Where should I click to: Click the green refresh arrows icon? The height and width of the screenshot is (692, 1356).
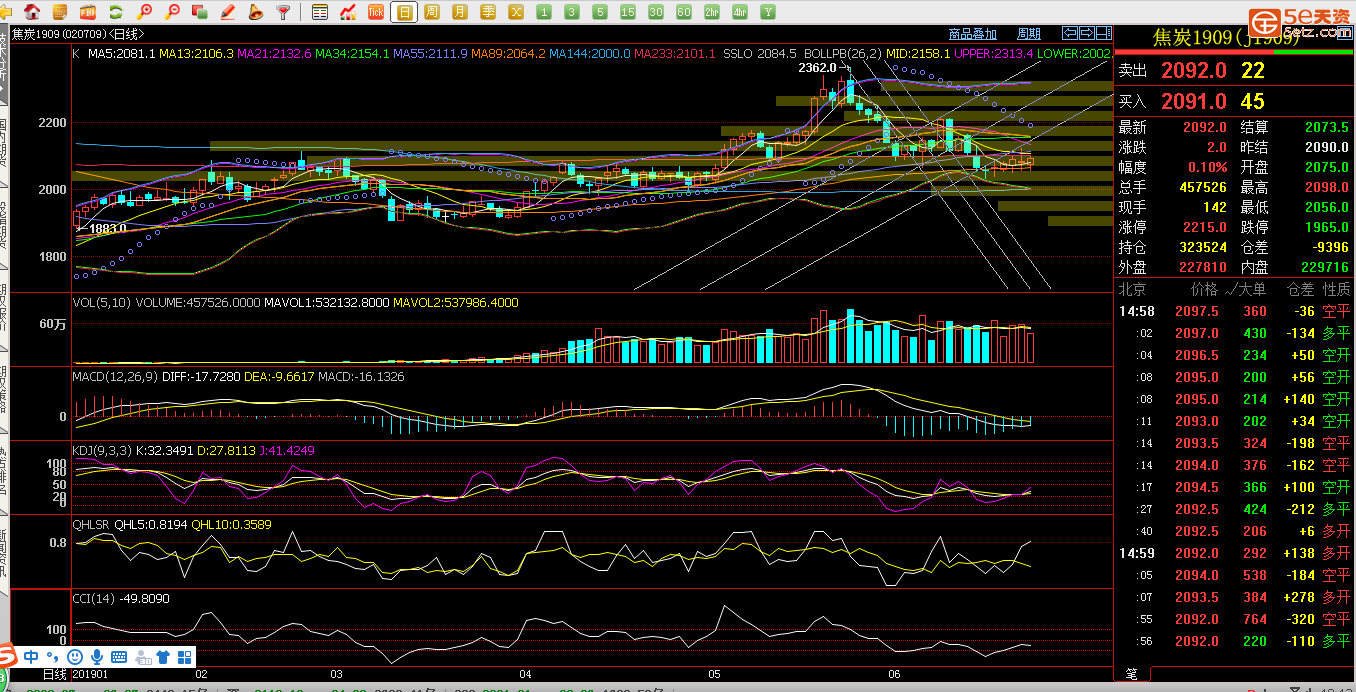116,12
